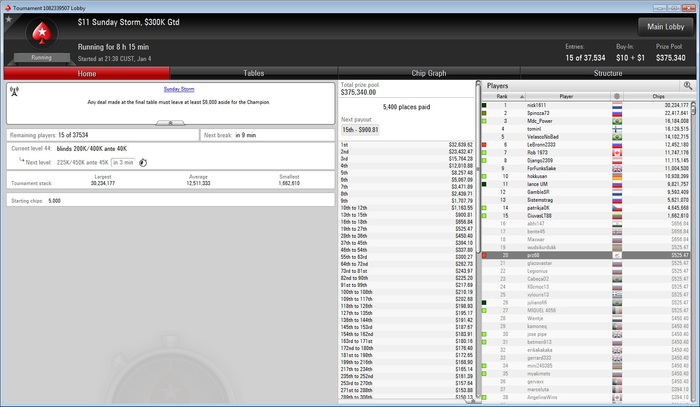This screenshot has width=700, height=407.
Task: Click 5,400 places paid text
Action: pos(406,107)
